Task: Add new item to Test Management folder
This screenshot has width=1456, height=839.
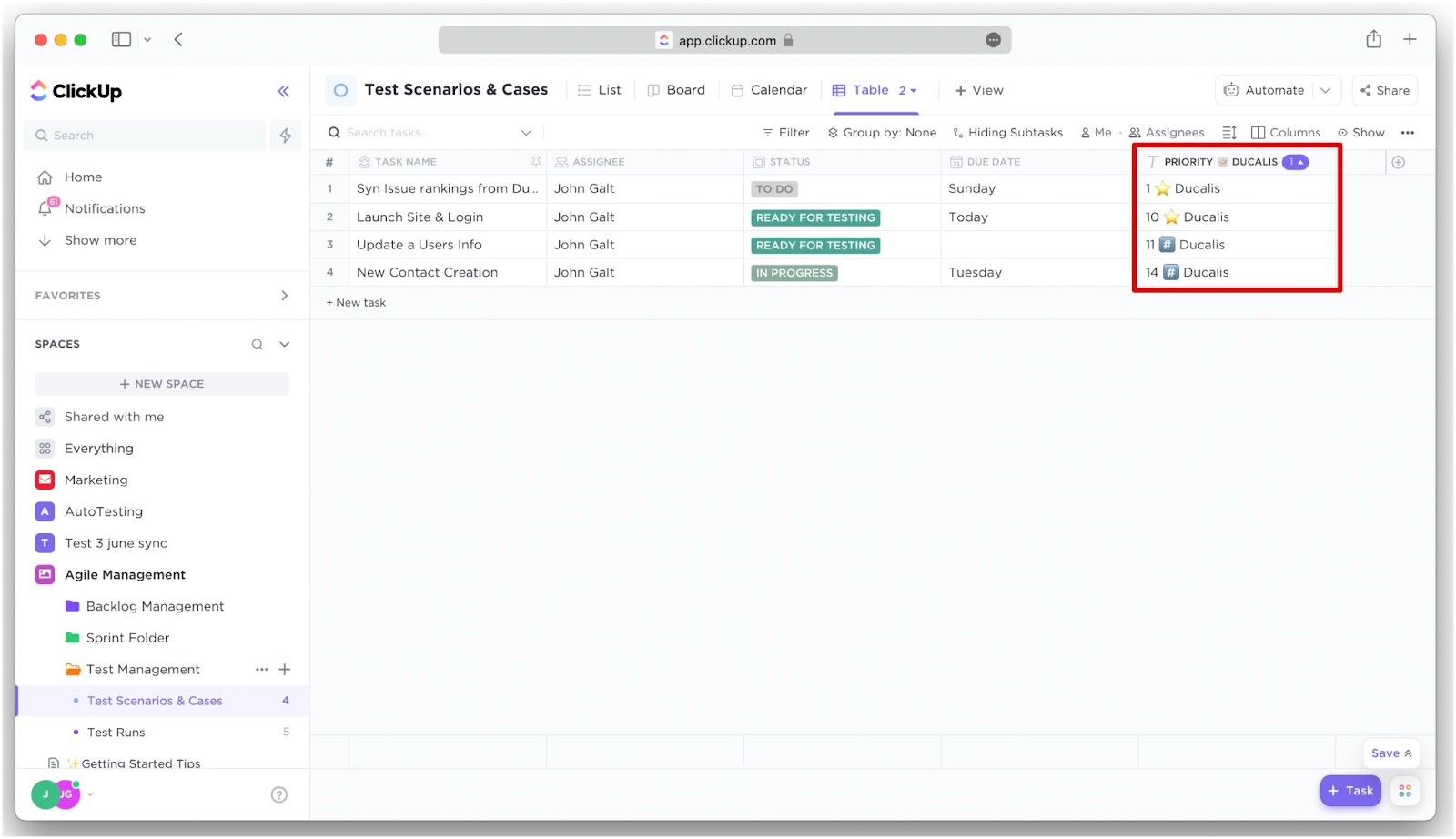Action: point(285,670)
